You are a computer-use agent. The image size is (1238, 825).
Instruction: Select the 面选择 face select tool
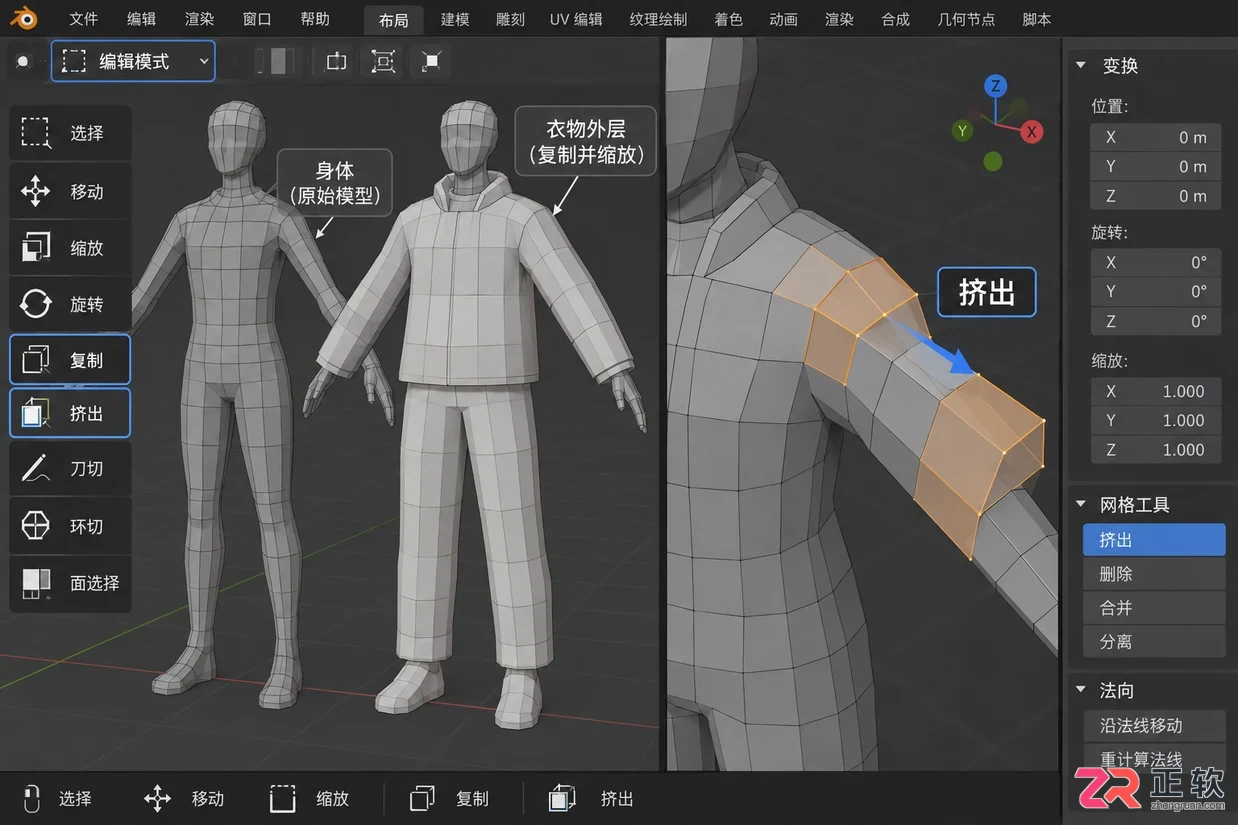(70, 583)
